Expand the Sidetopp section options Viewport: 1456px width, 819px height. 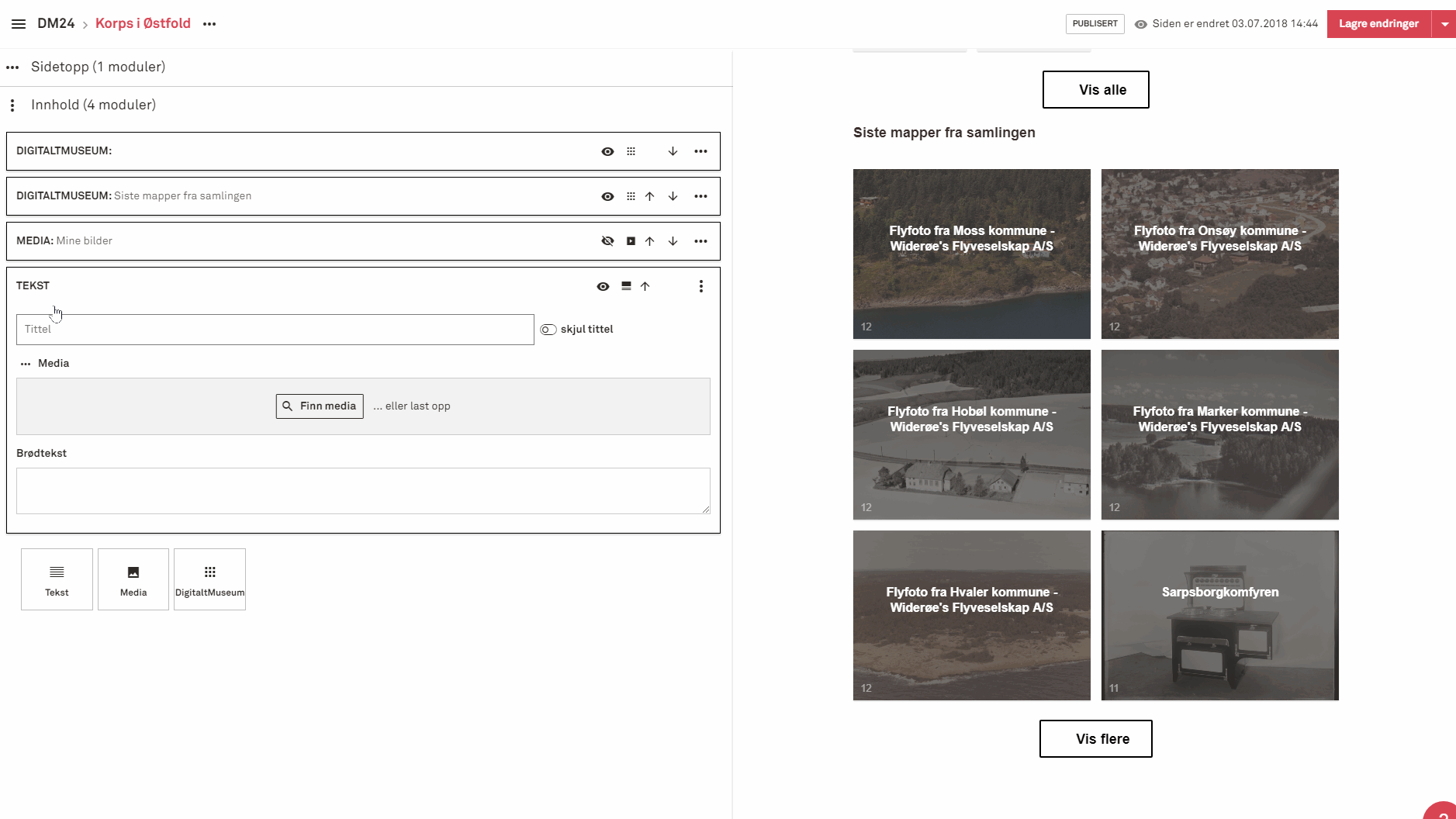click(12, 67)
